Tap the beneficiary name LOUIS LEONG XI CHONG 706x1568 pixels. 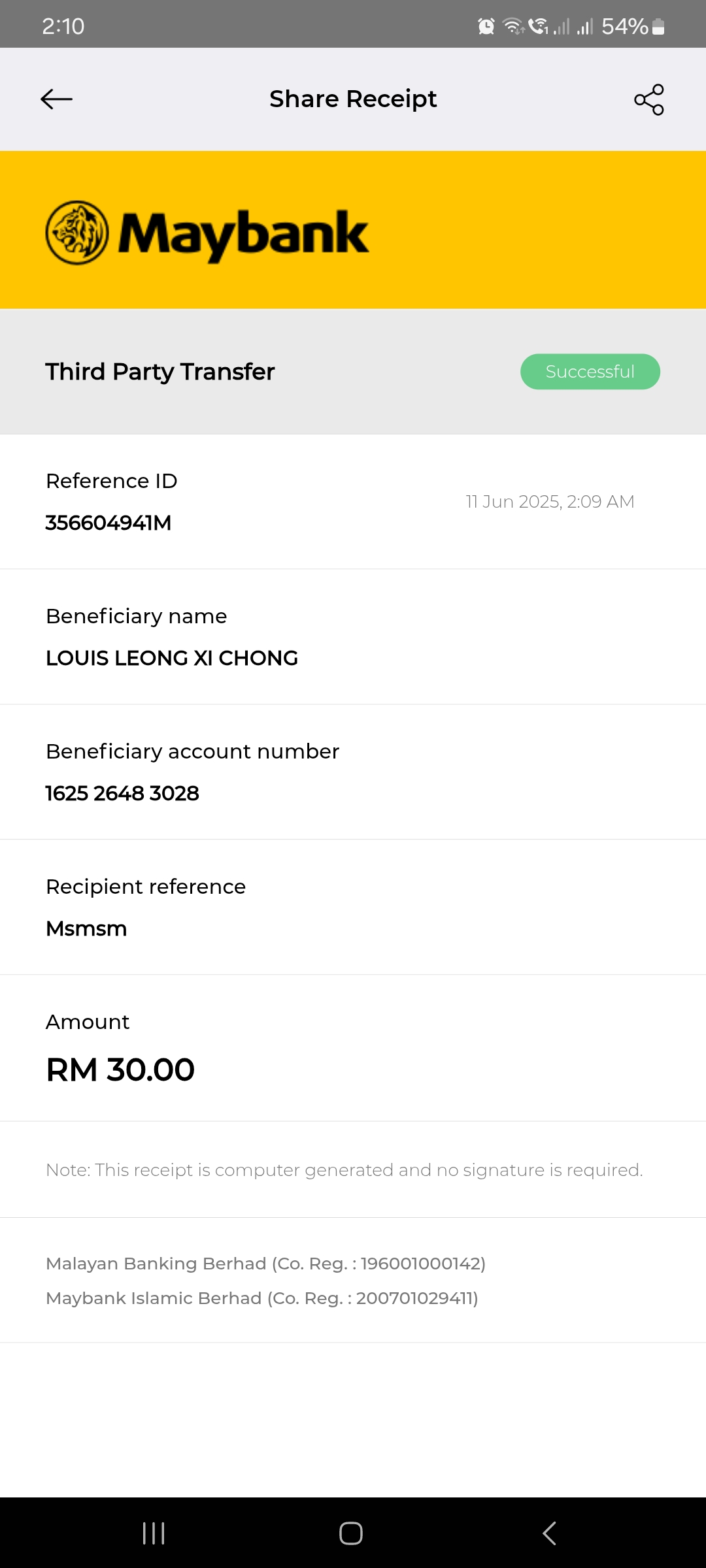pos(172,658)
